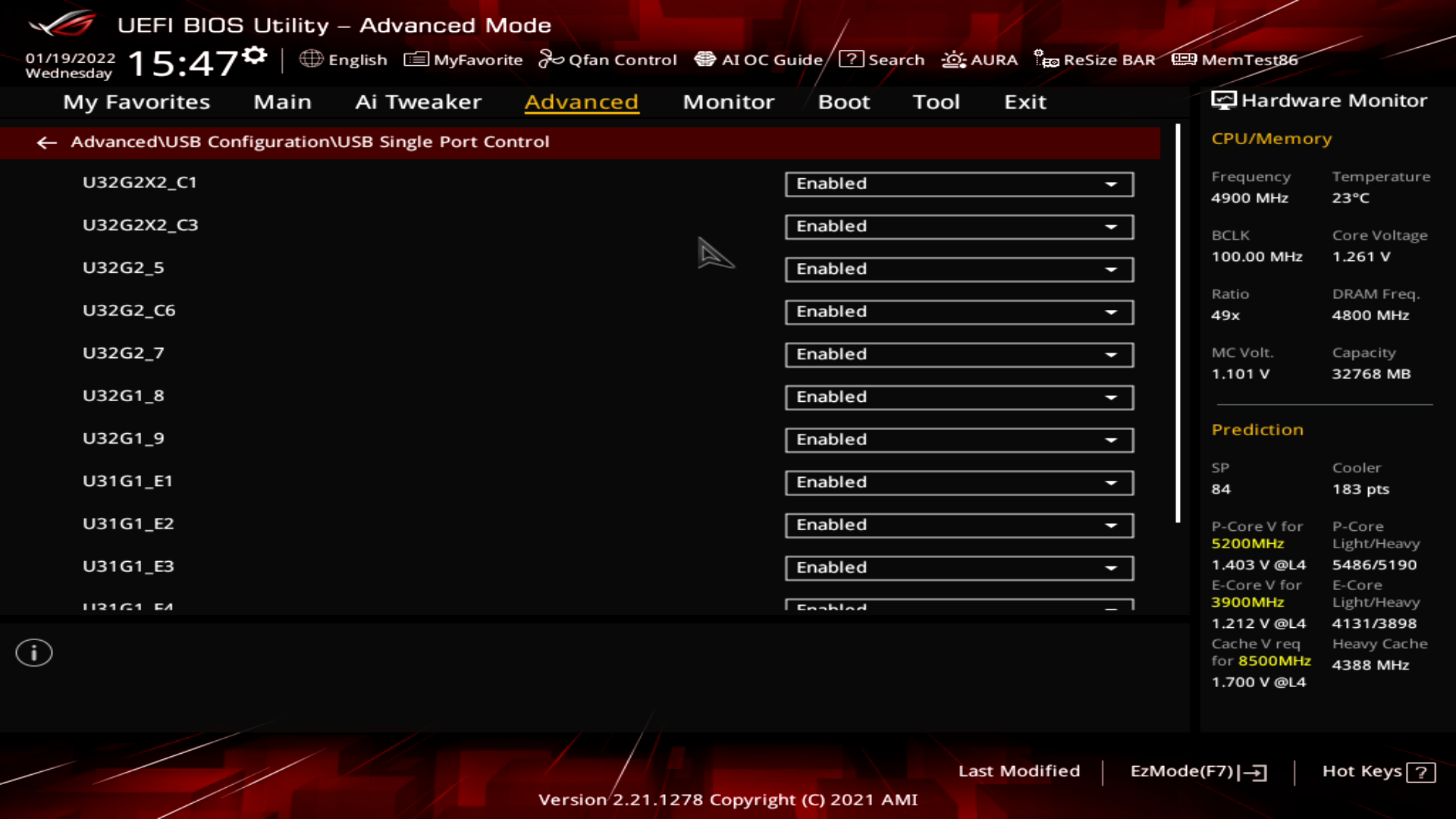1456x819 pixels.
Task: Expand U32G1_9 dropdown option
Action: 1111,440
